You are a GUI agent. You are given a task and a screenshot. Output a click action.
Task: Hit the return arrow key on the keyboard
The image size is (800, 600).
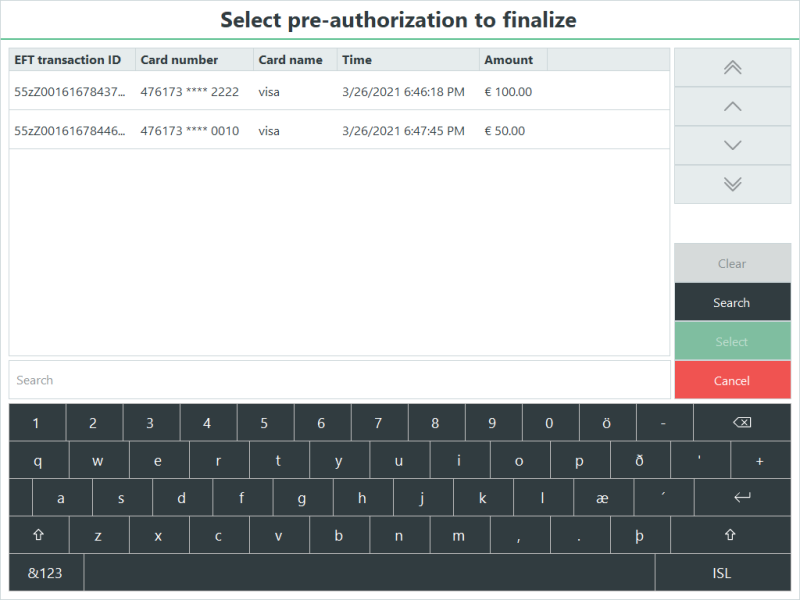pos(742,497)
